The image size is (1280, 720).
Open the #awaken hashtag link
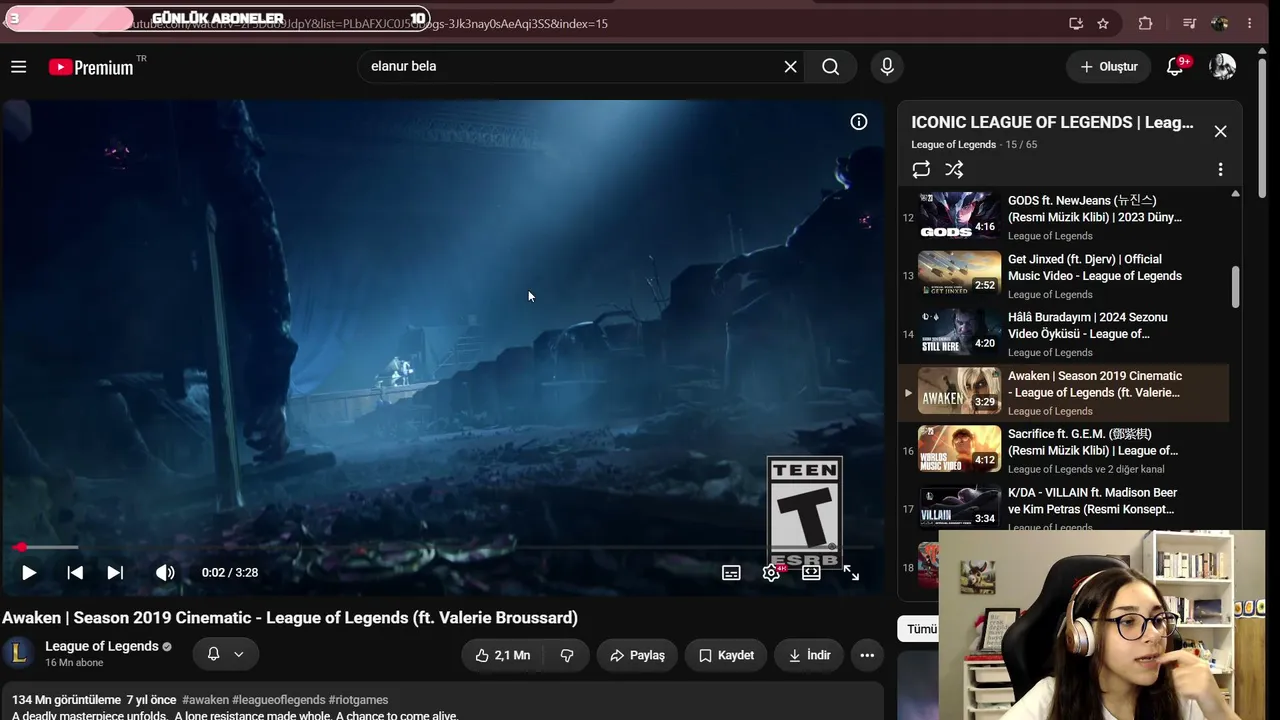point(205,700)
